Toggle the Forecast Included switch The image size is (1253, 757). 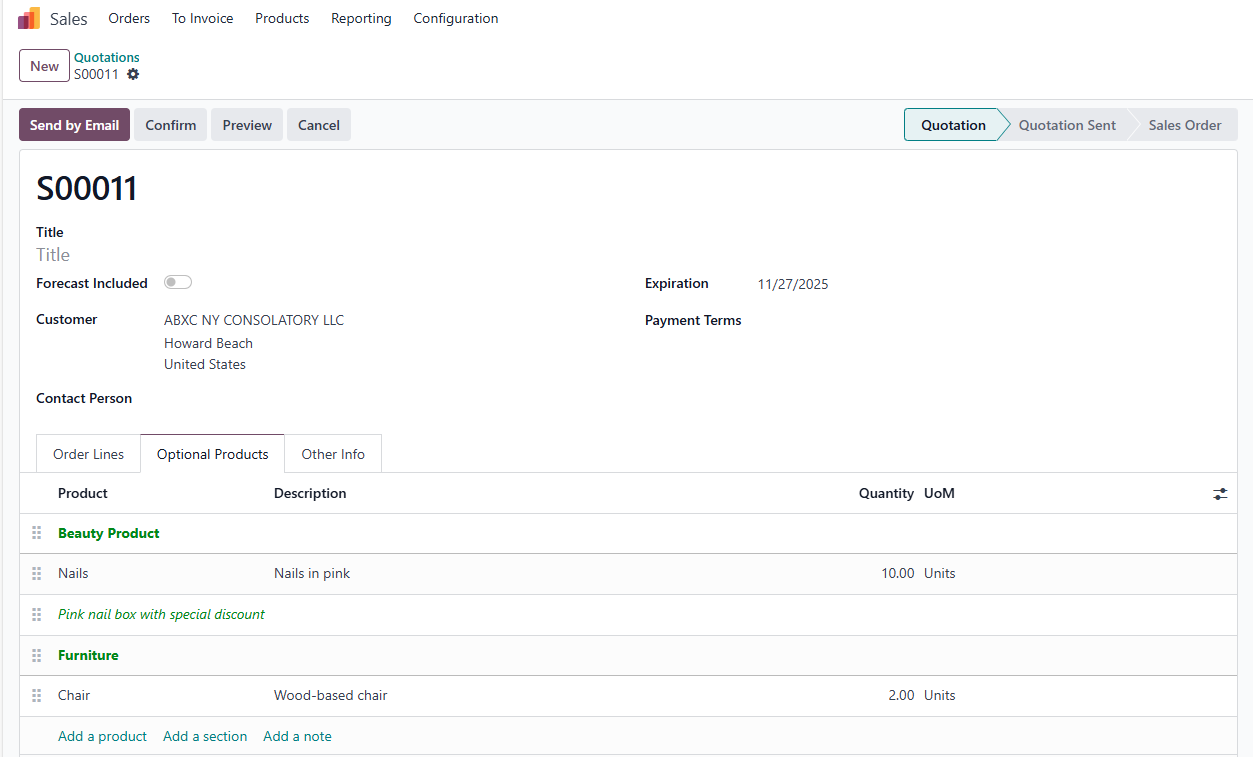[178, 283]
